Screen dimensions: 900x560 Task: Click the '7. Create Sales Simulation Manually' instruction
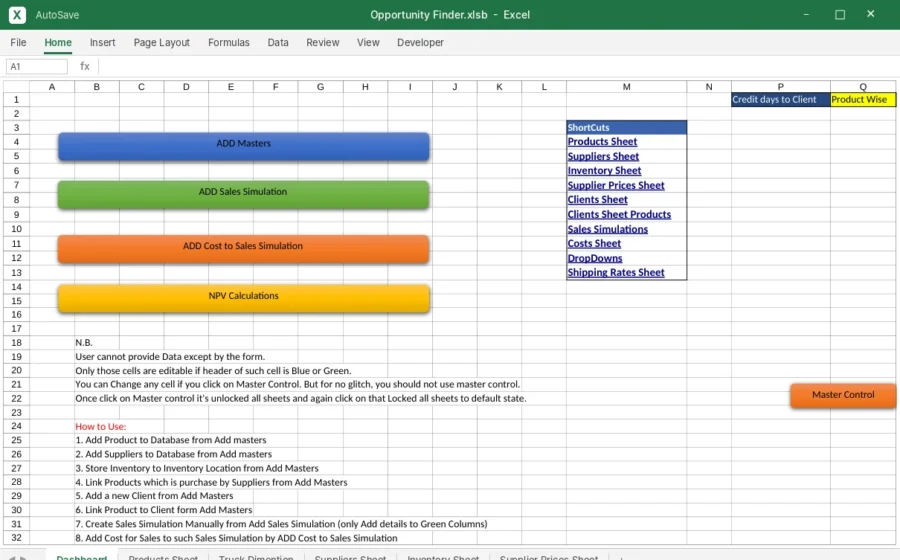point(281,524)
